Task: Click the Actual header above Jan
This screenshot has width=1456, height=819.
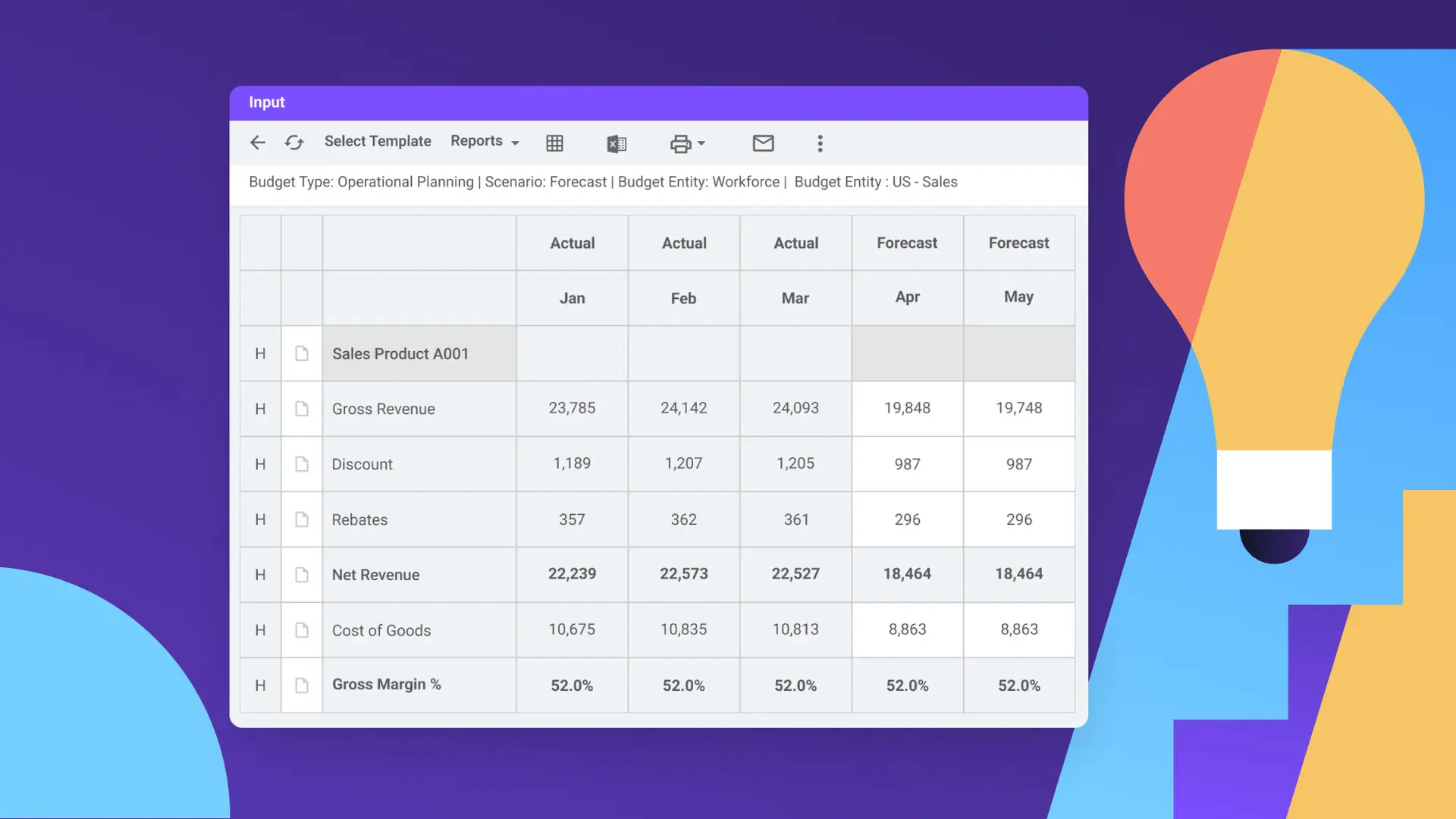Action: pyautogui.click(x=573, y=243)
